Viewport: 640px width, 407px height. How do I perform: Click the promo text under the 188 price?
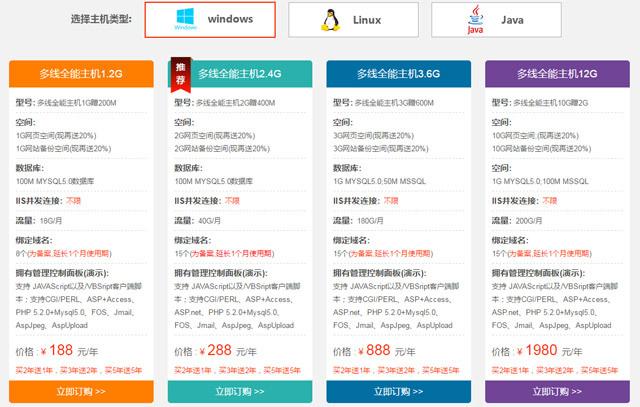(79, 370)
